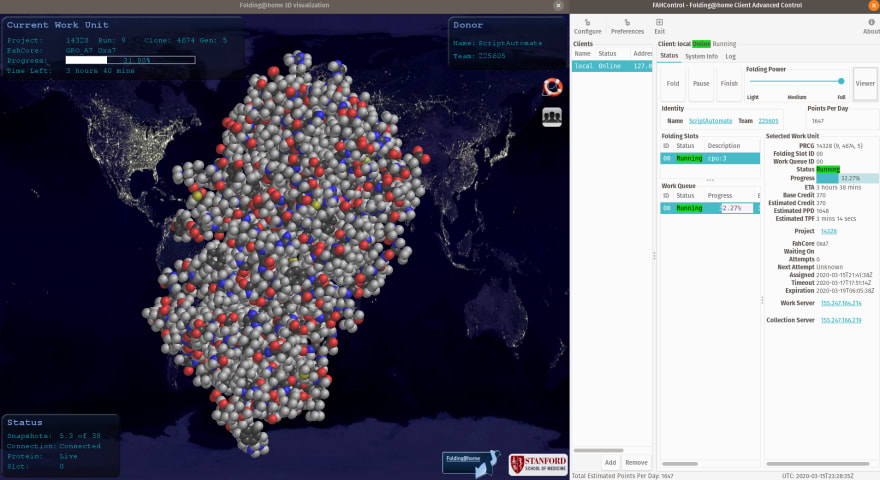Screen dimensions: 880x480
Task: Click the selected work unit progress bar 32.27%
Action: coord(847,178)
